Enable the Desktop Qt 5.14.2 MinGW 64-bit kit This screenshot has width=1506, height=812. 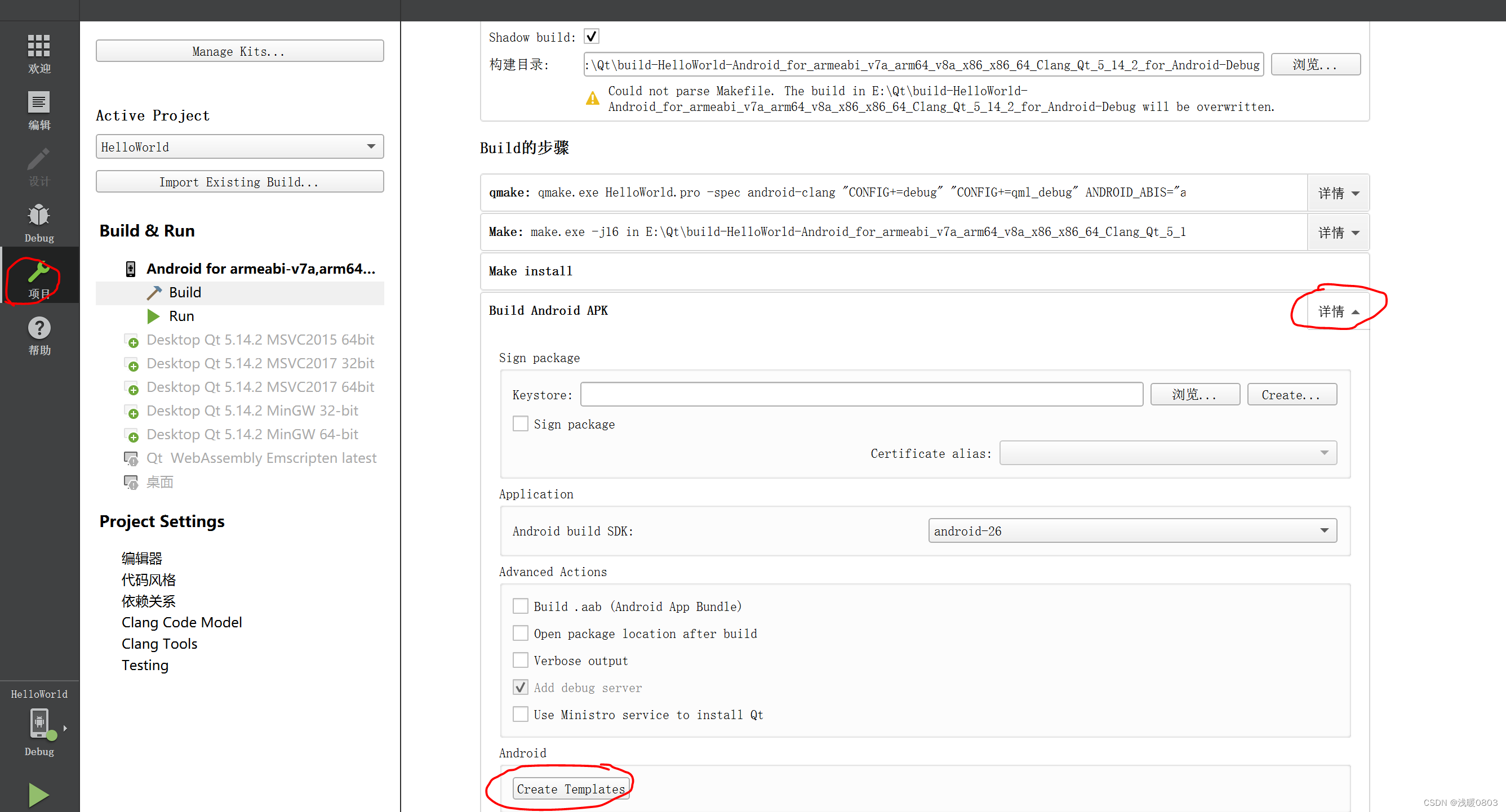(252, 434)
